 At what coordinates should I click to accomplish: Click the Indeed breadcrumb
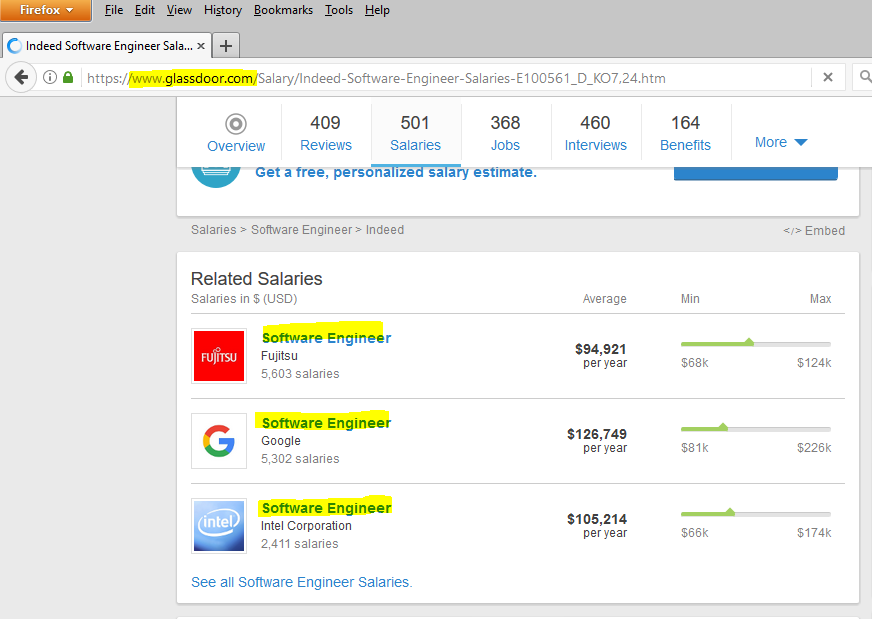click(x=385, y=230)
